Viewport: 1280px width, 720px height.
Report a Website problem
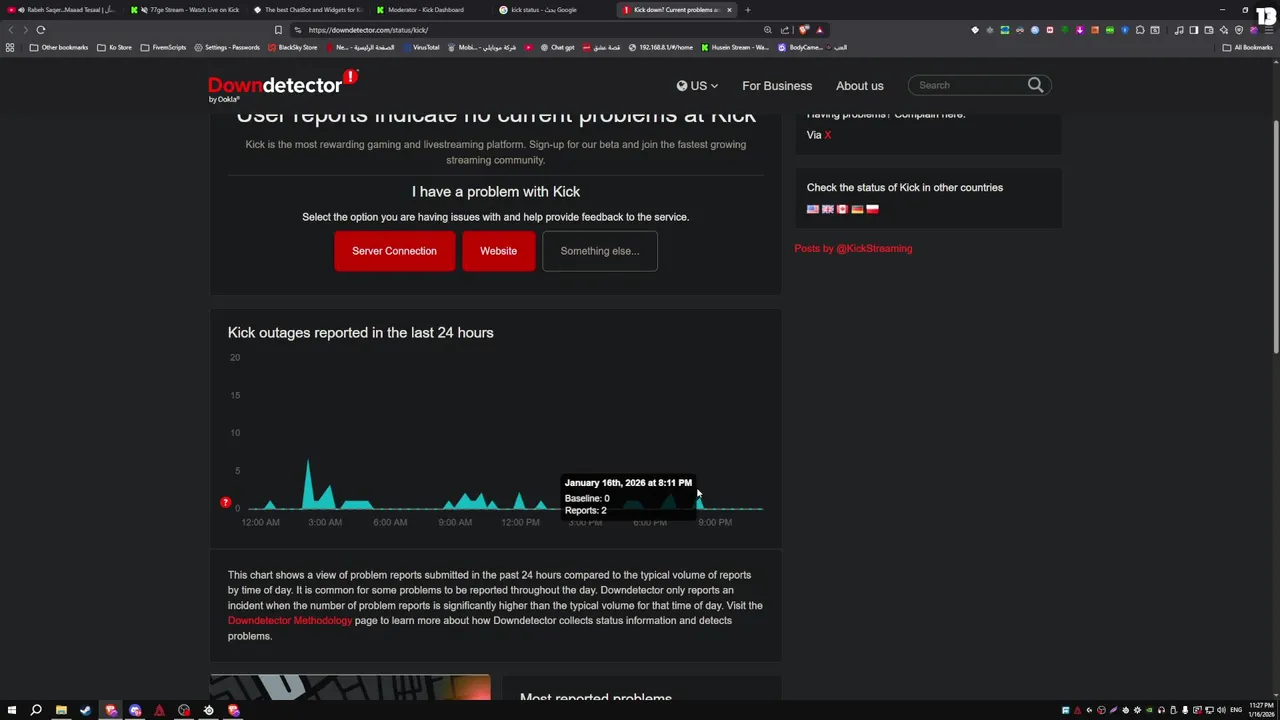(x=498, y=251)
